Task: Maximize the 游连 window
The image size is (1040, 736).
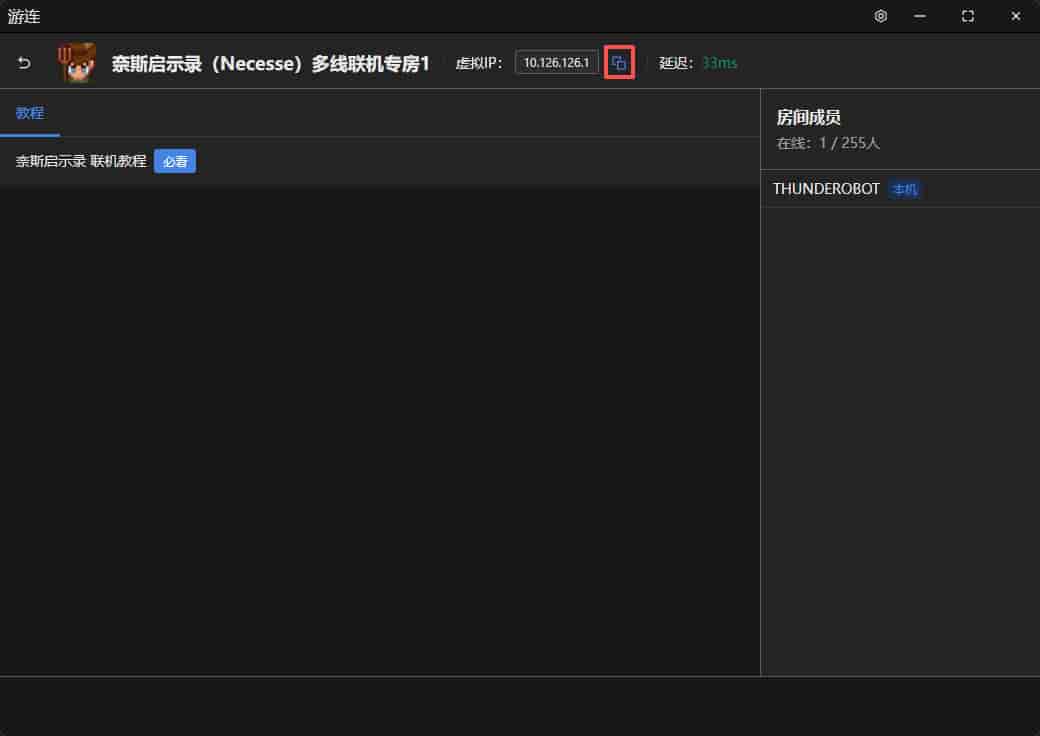Action: [x=968, y=16]
